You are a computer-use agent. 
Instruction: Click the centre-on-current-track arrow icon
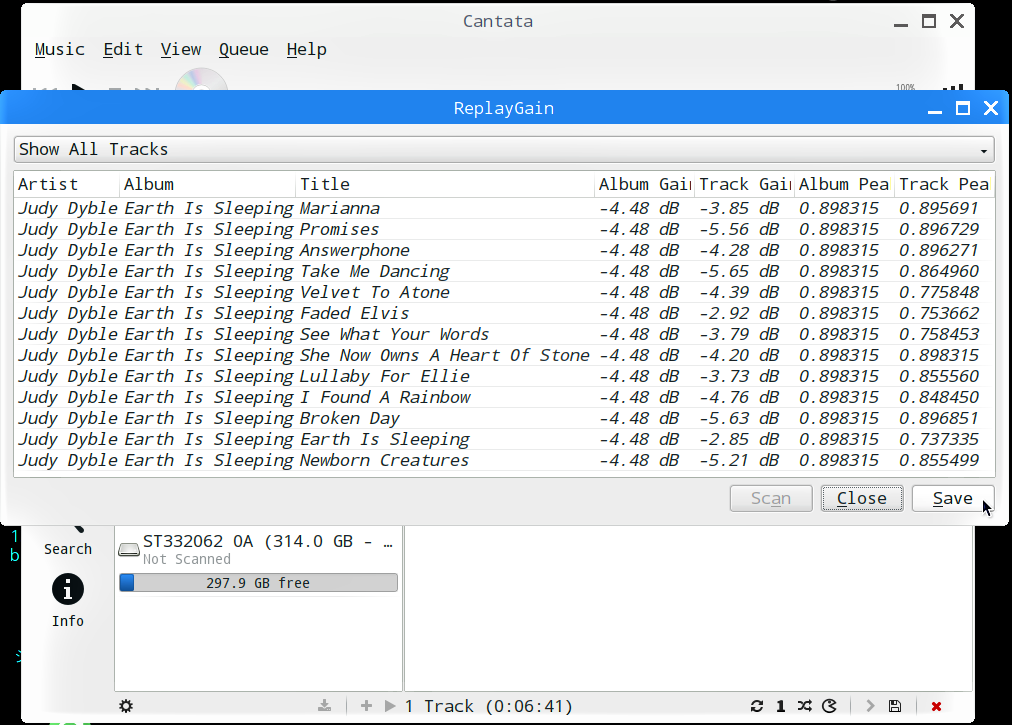(x=870, y=706)
